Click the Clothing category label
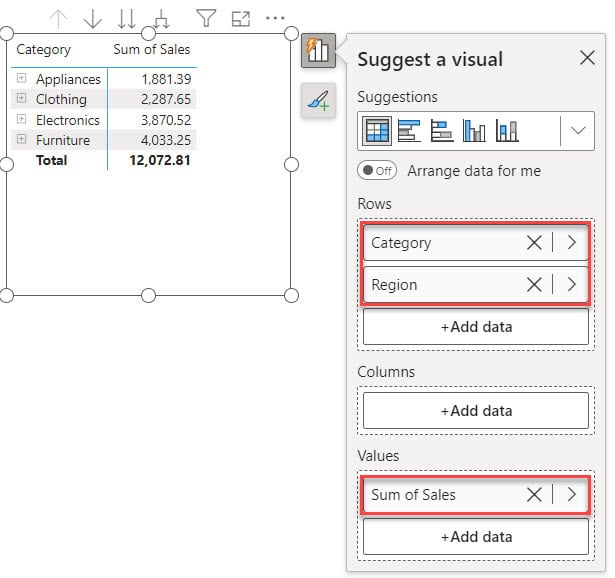The image size is (615, 578). 61,100
